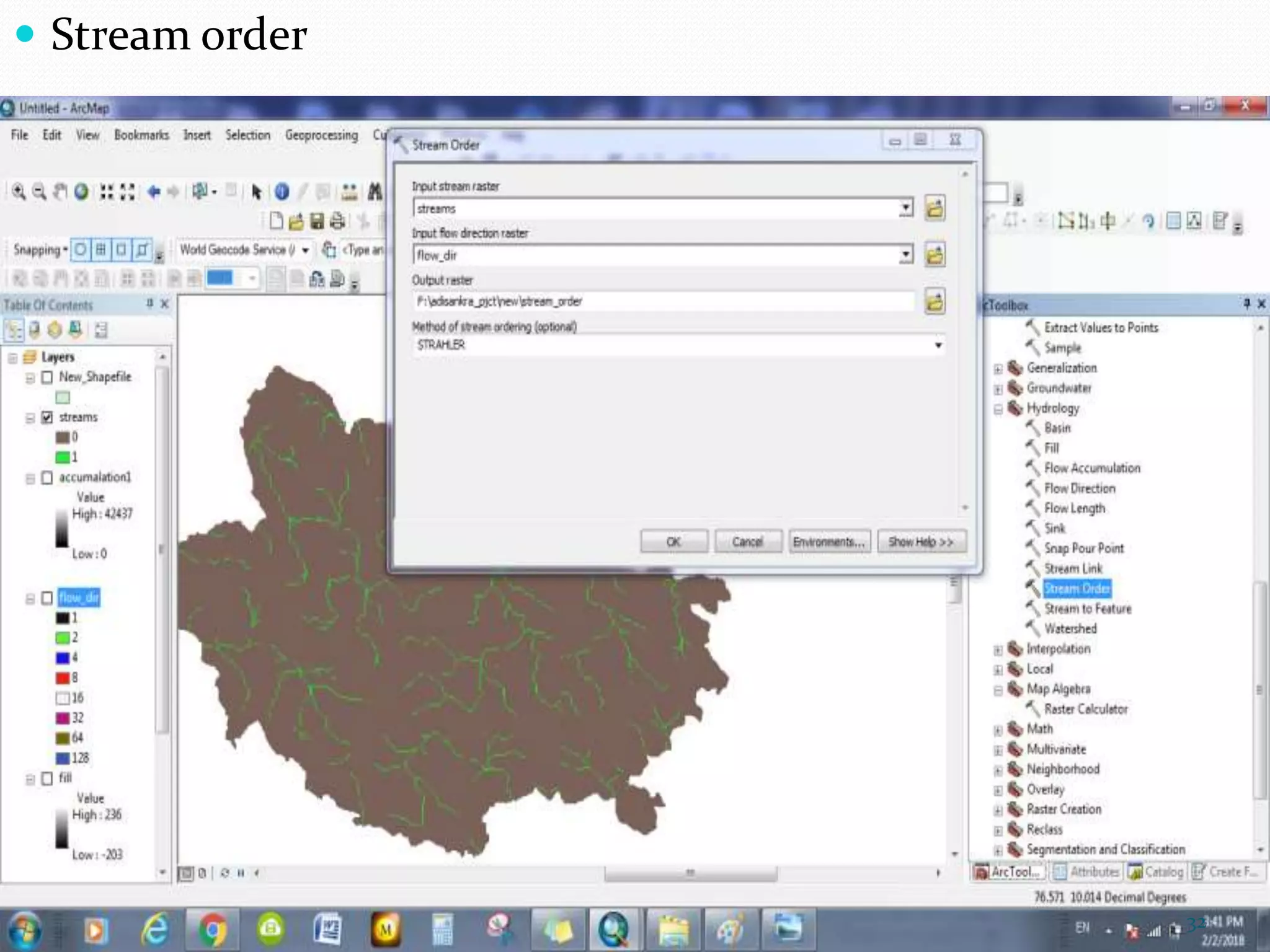Screen dimensions: 1270x952
Task: Browse for input flow direction raster
Action: [x=935, y=255]
